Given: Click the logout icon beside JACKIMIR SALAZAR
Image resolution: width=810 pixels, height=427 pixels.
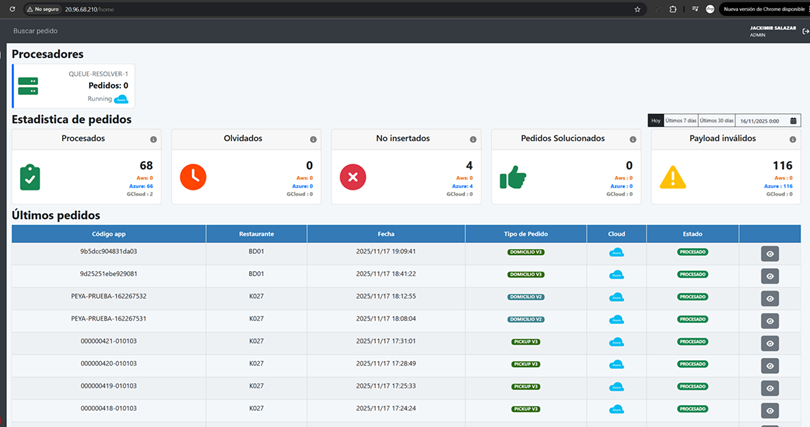Looking at the screenshot, I should 805,31.
